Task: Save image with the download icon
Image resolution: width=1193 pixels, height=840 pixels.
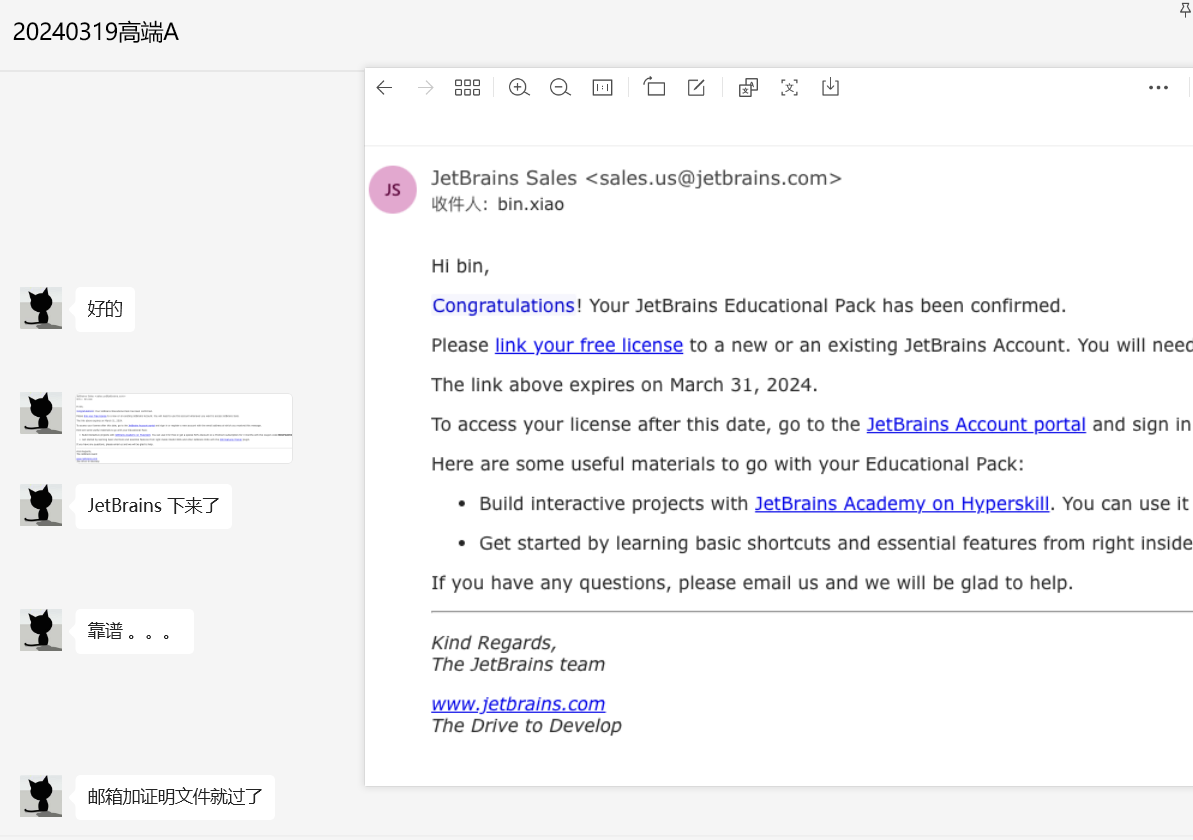Action: point(830,87)
